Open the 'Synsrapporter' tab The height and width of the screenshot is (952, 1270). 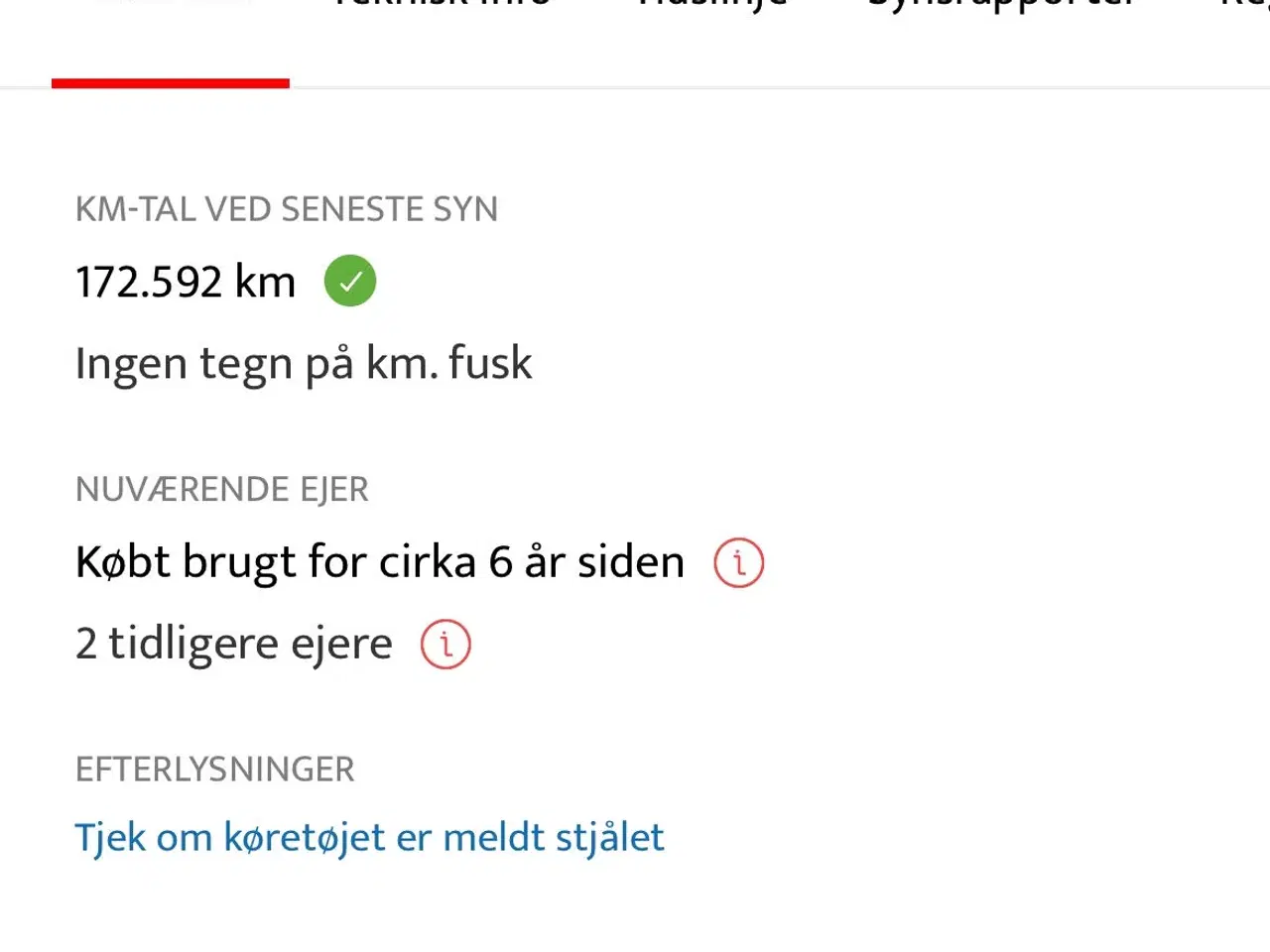pyautogui.click(x=1002, y=5)
